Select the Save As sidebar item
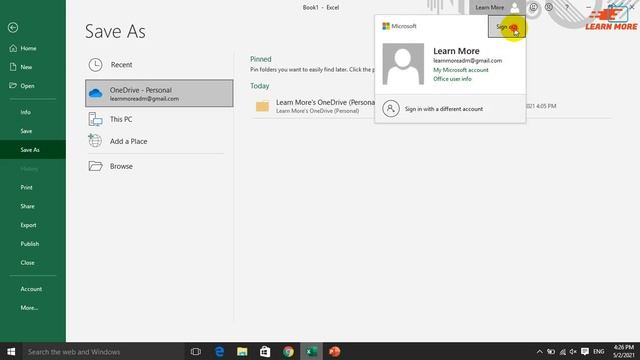Screen dimensions: 640x360 coord(33,150)
